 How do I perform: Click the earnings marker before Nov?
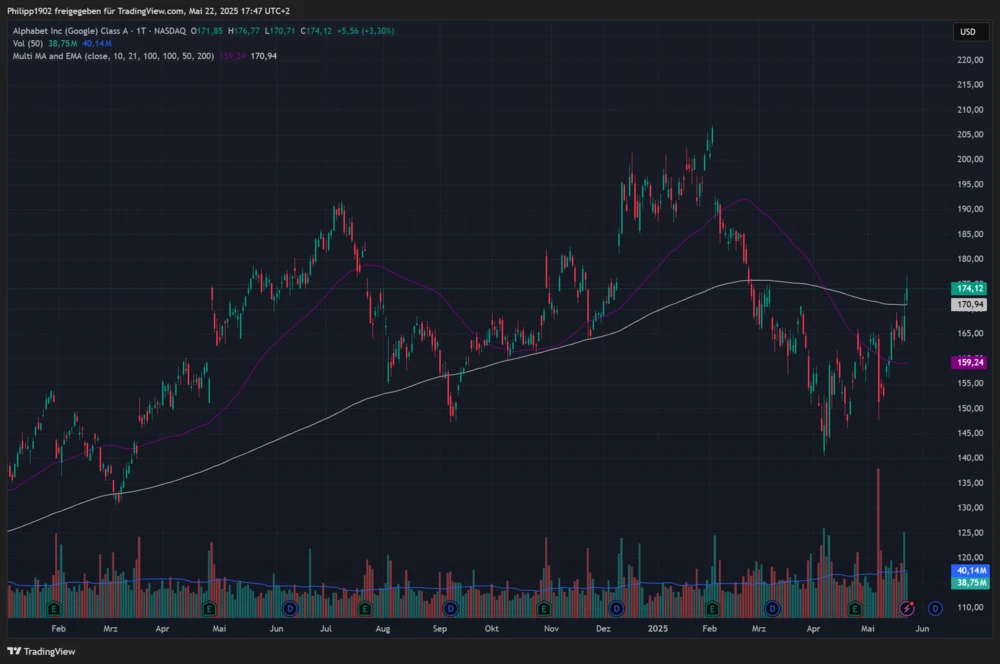point(541,608)
